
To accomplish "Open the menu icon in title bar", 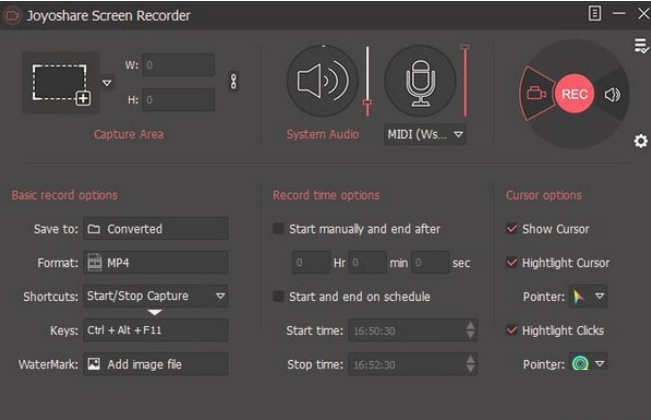I will (595, 13).
